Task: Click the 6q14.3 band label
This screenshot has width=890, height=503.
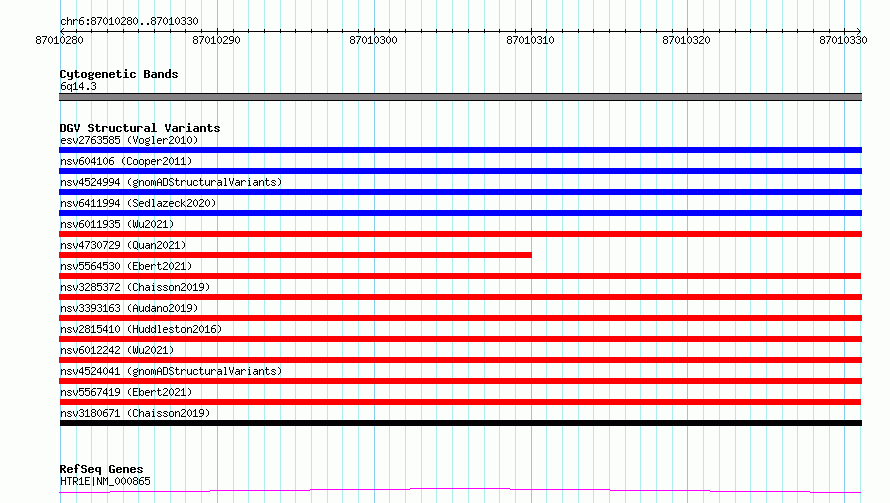Action: click(x=78, y=86)
